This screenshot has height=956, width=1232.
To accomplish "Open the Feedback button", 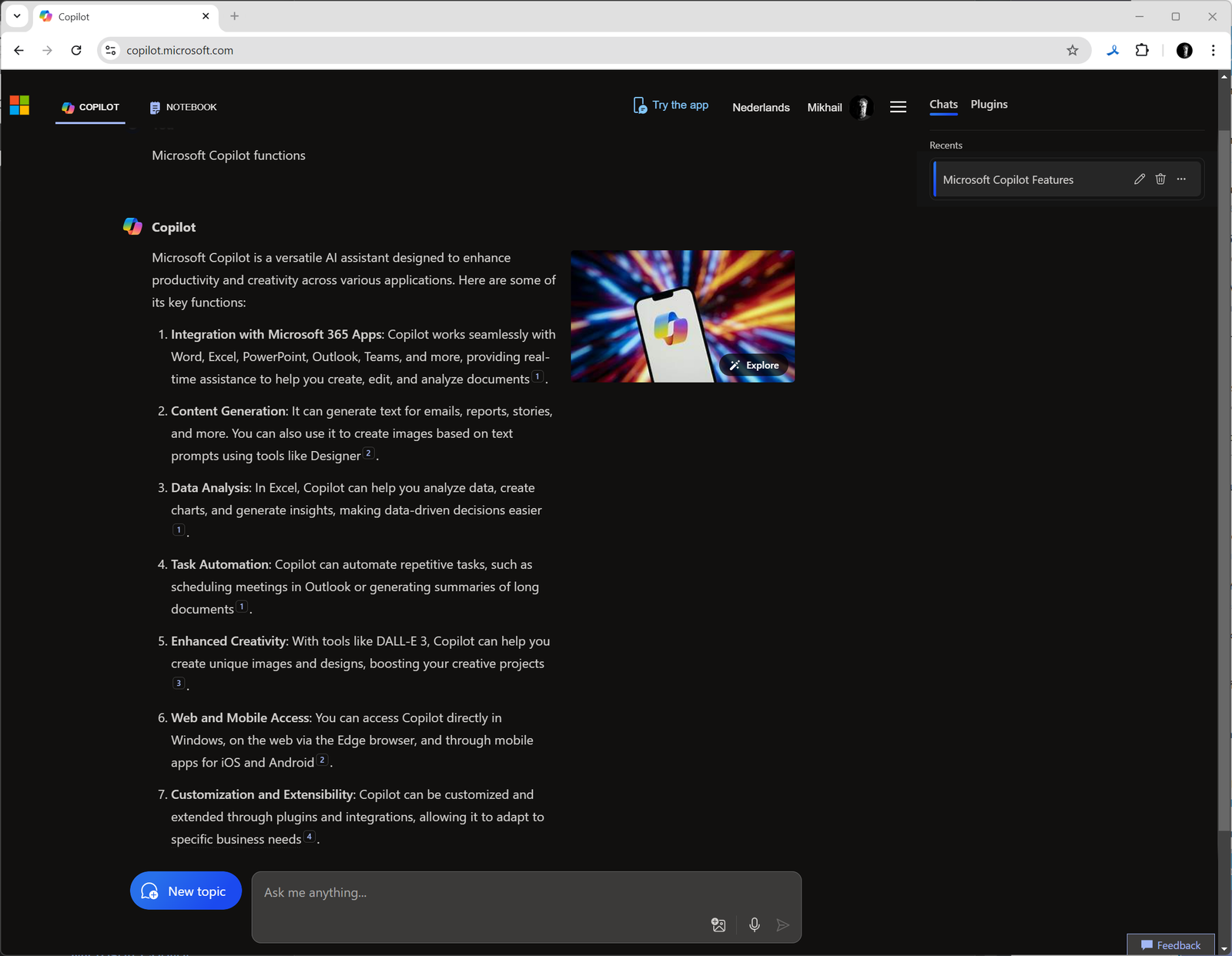I will tap(1171, 945).
